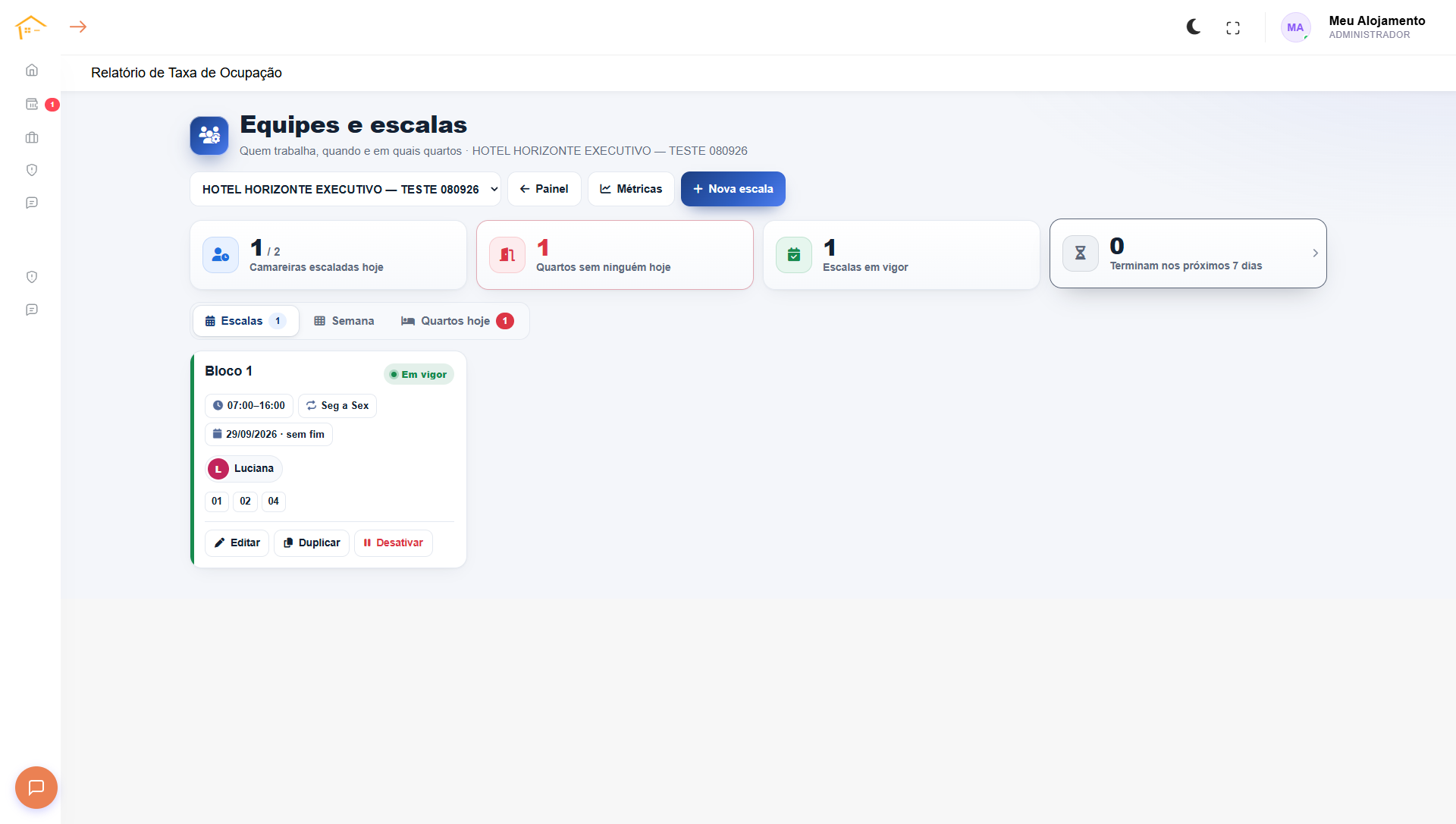This screenshot has height=824, width=1456.
Task: Enter fullscreen mode via the brackets icon
Action: pyautogui.click(x=1233, y=28)
